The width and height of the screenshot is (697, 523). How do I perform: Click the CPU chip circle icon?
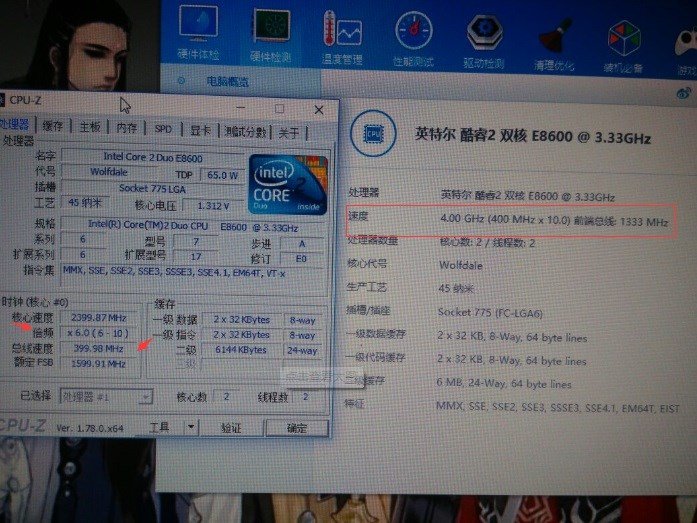pos(373,133)
